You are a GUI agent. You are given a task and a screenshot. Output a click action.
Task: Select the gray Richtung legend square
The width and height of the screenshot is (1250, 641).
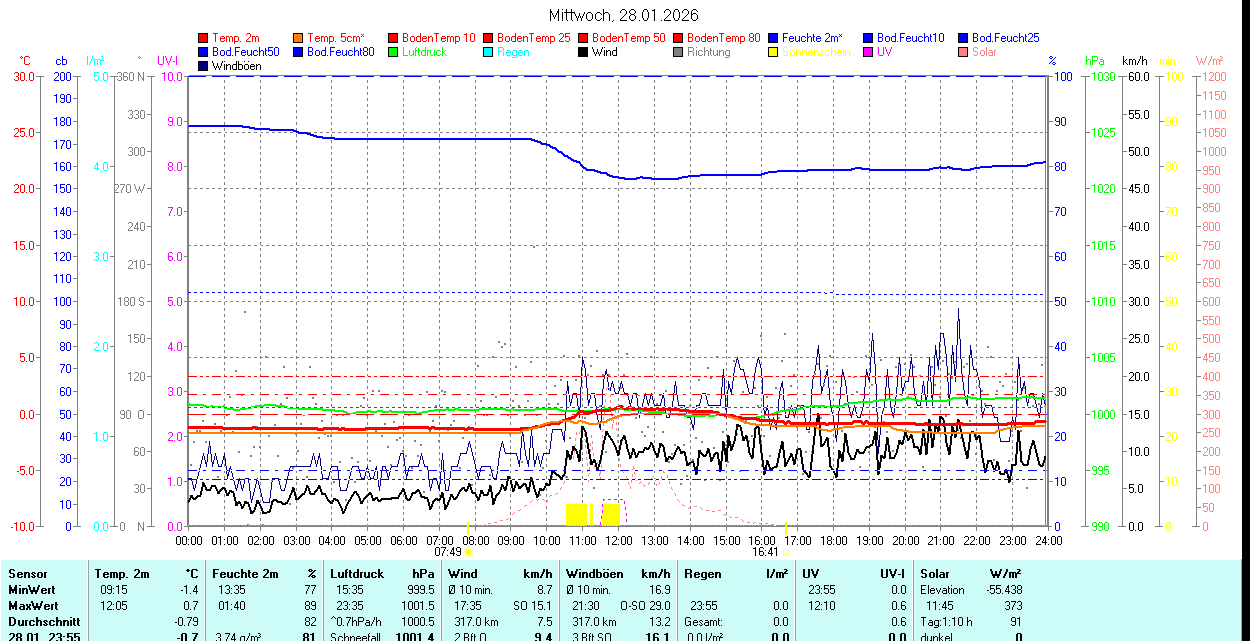(679, 52)
